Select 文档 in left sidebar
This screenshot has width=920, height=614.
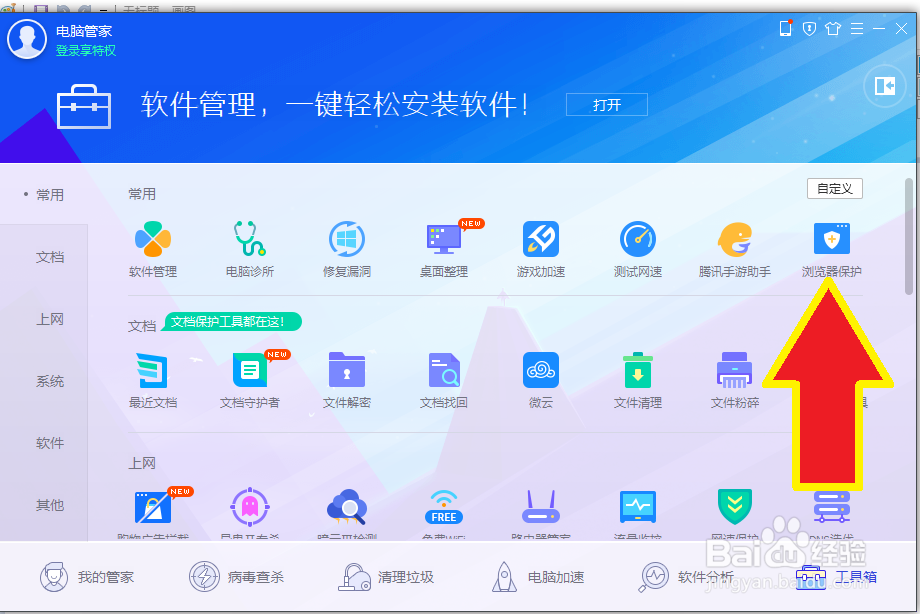49,257
